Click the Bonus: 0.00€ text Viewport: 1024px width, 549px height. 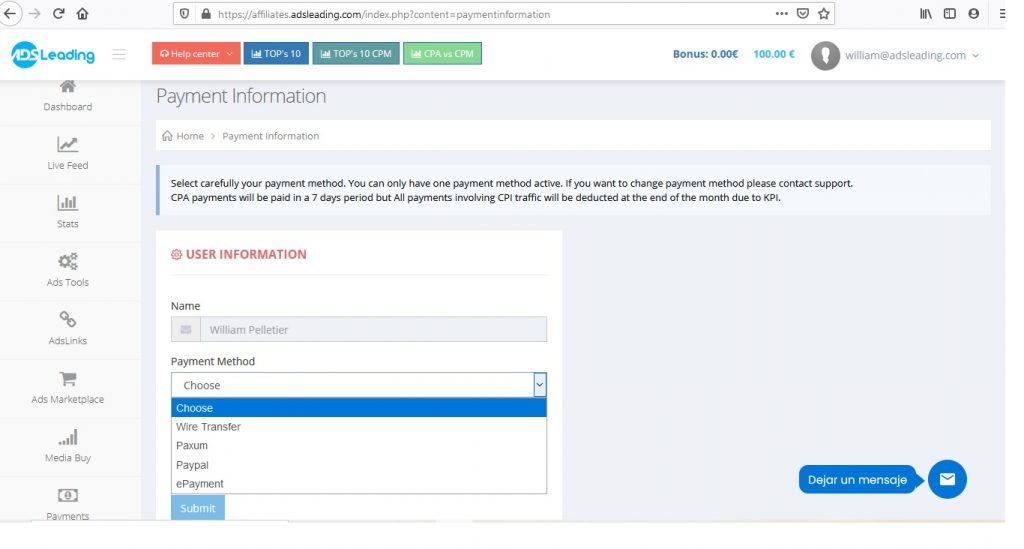point(705,54)
